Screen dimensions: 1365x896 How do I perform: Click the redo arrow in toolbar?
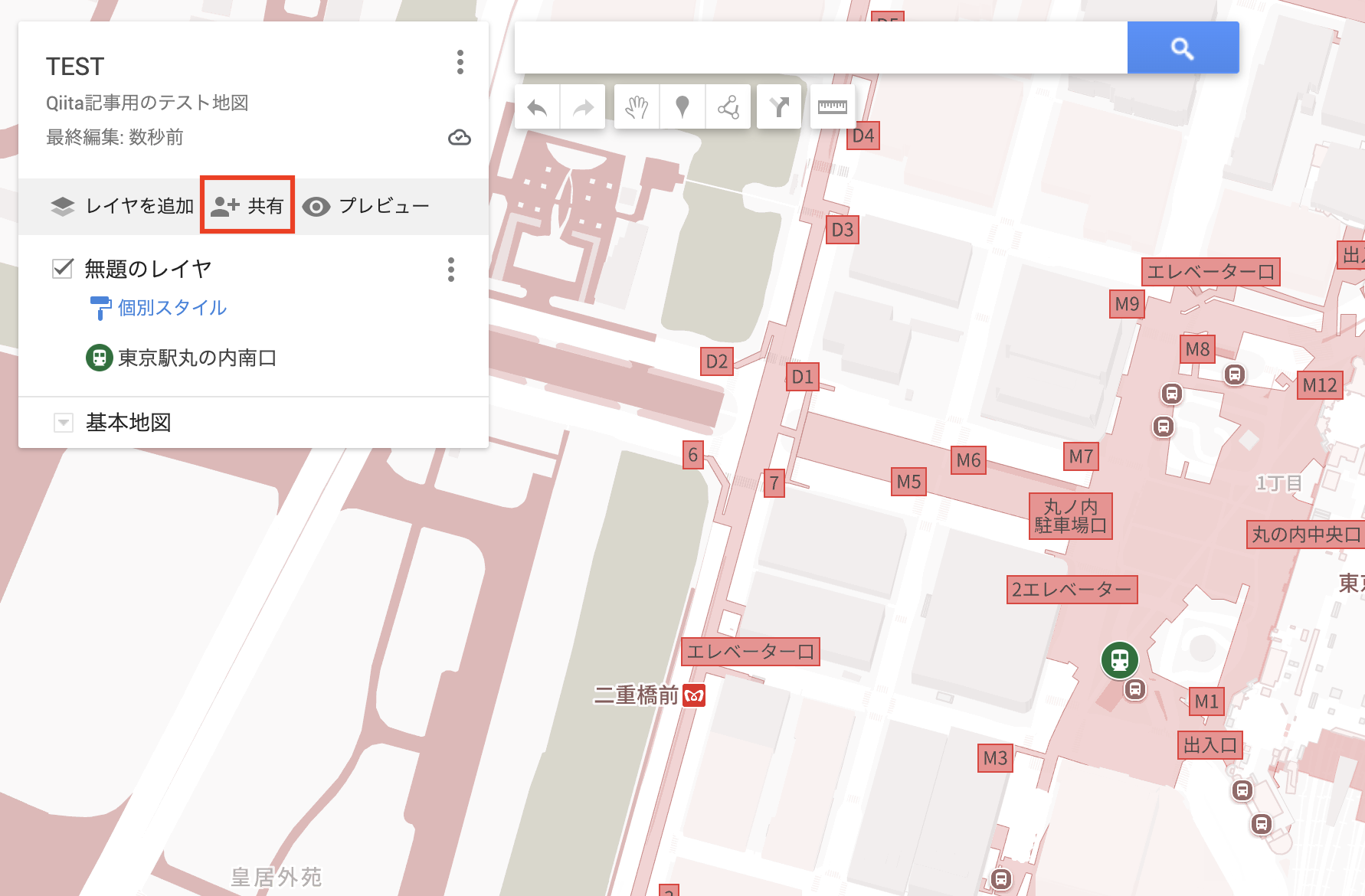click(583, 107)
